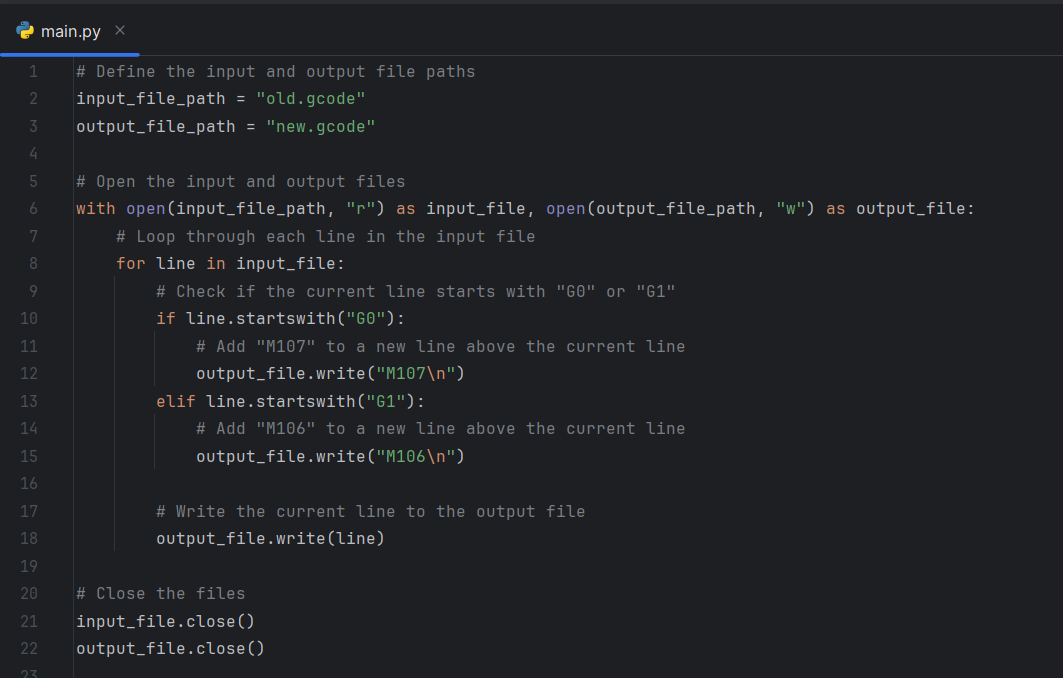Click the "M106\n" string literal
Screen dimensions: 1063x678
(x=416, y=456)
